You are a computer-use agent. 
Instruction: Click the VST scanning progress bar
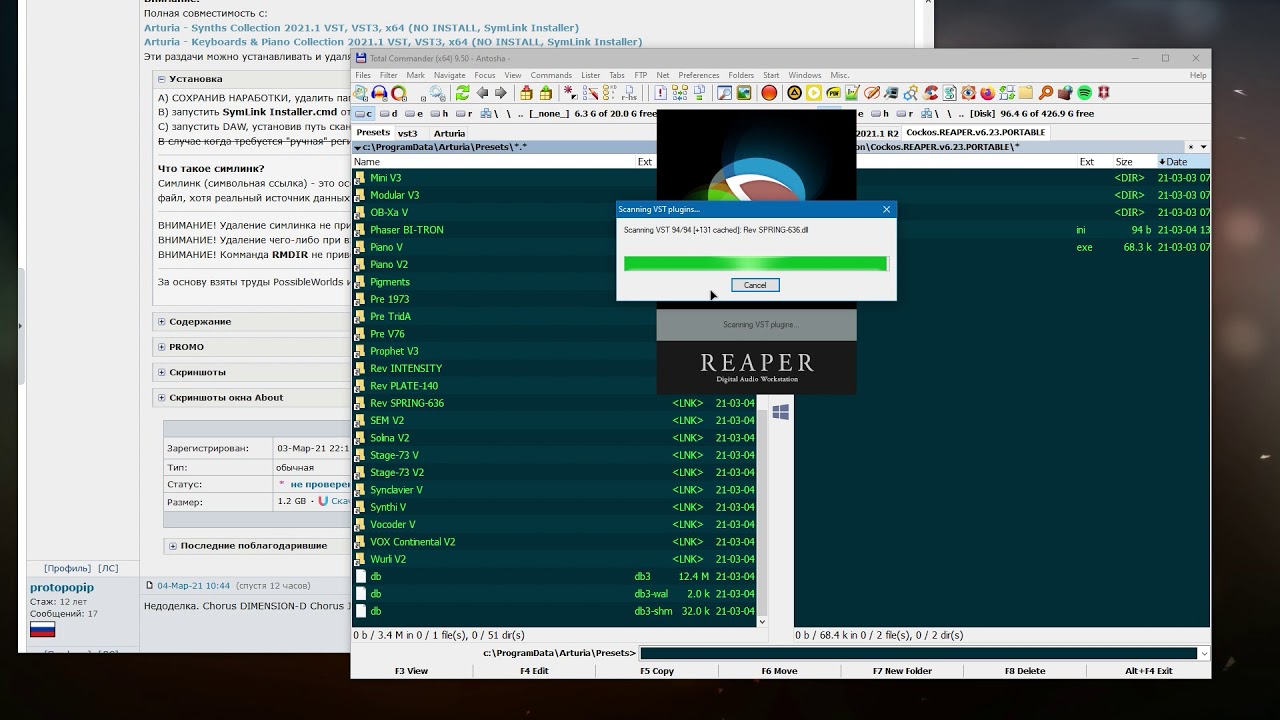(x=755, y=263)
